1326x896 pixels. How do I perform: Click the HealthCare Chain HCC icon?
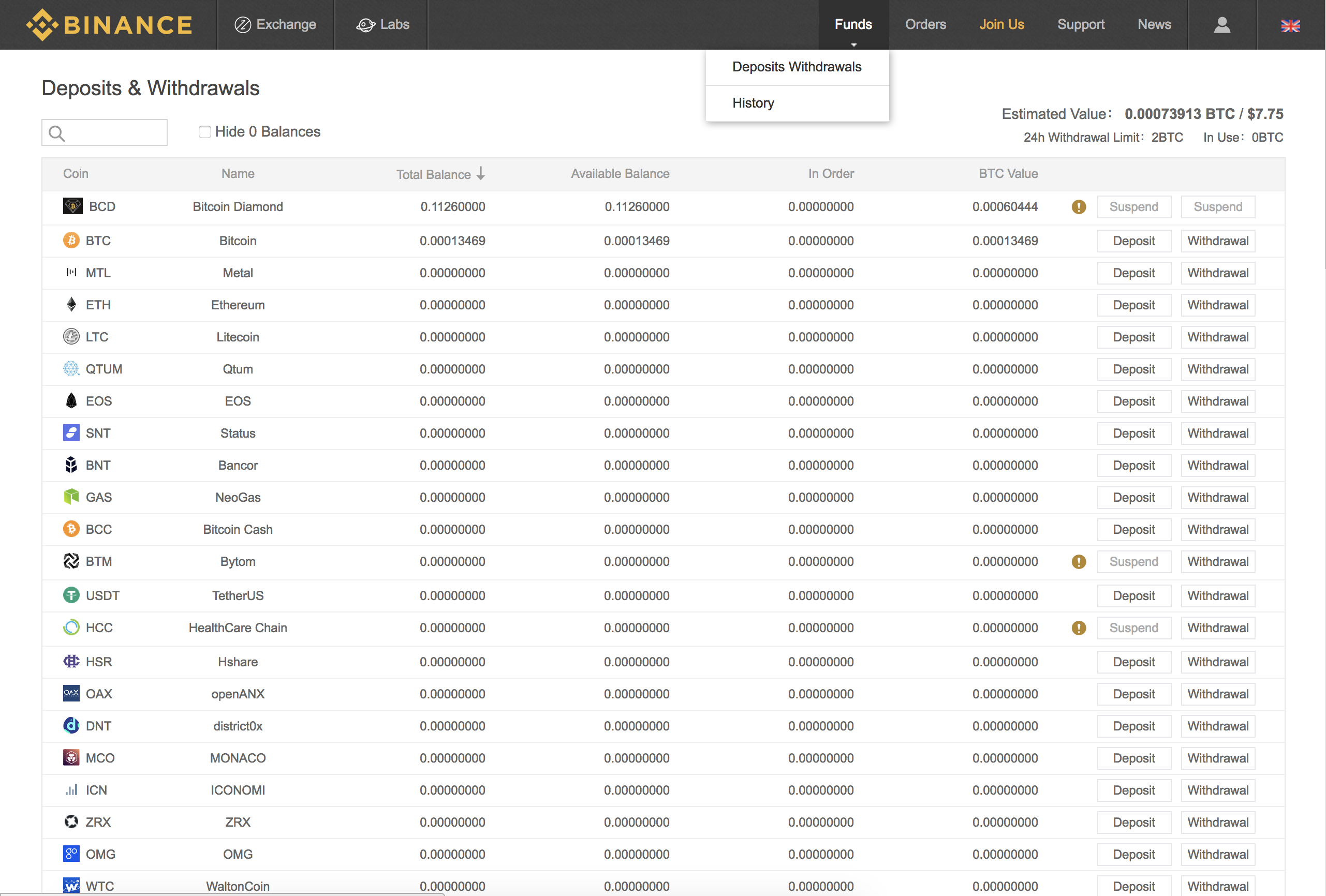[x=71, y=627]
